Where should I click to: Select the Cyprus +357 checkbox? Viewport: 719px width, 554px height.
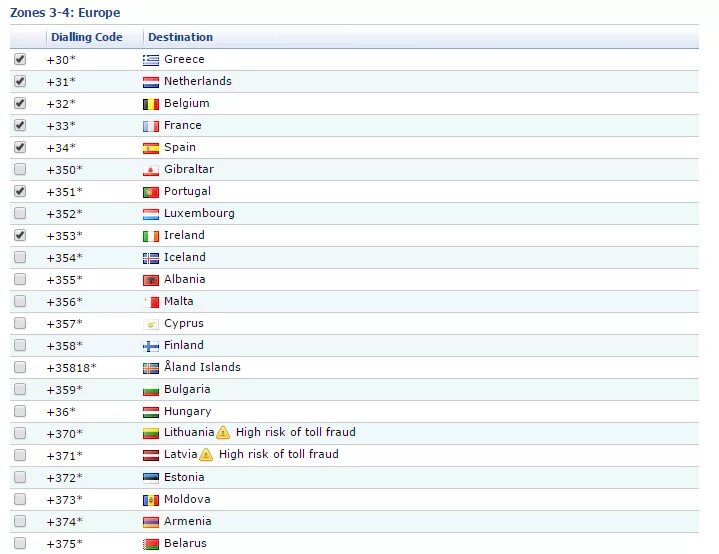coord(20,323)
